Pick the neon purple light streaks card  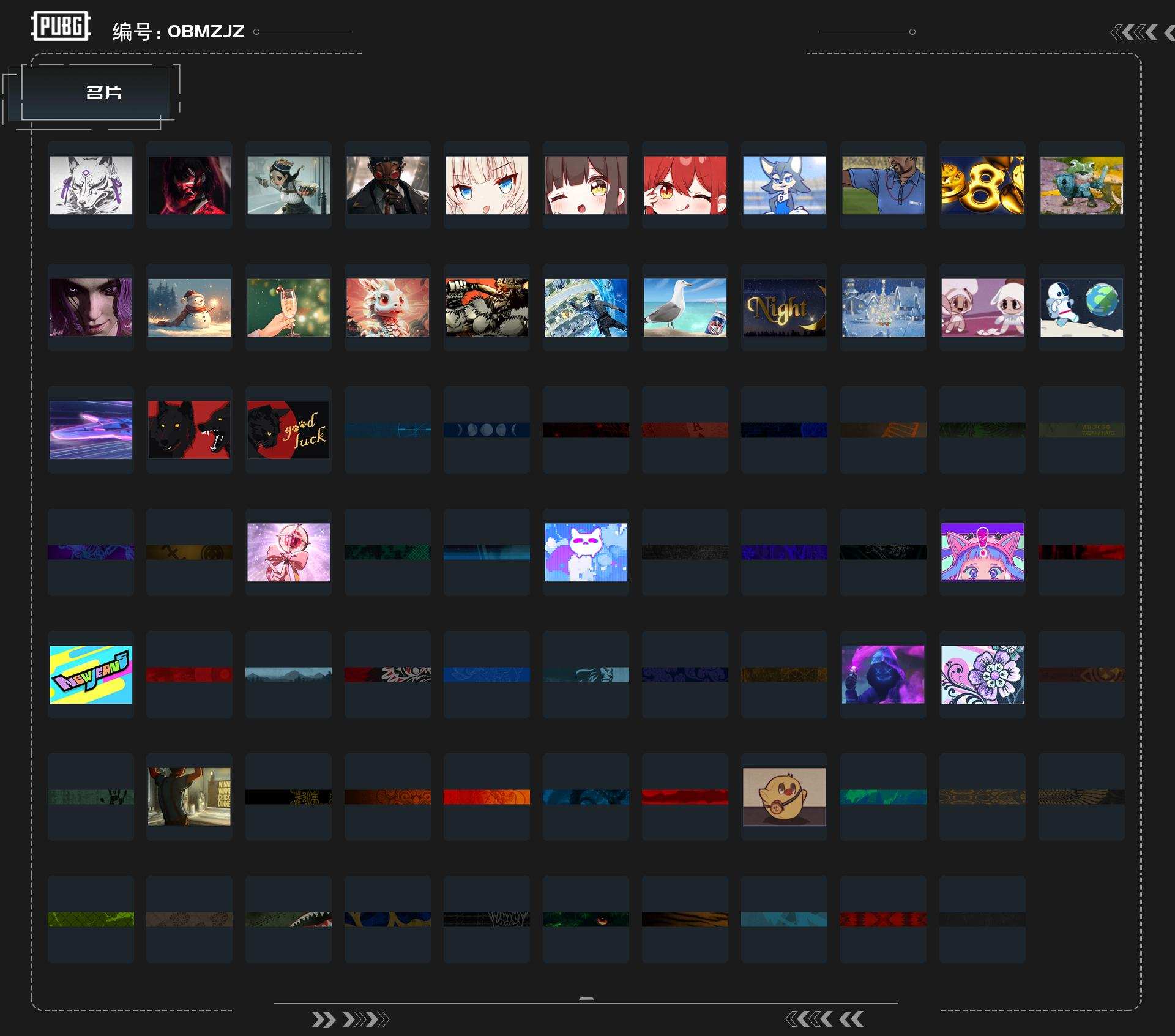pos(91,430)
